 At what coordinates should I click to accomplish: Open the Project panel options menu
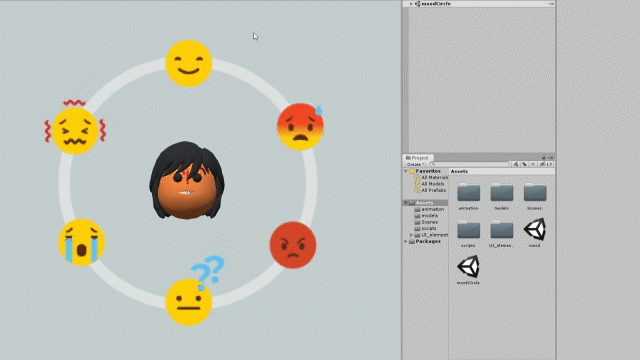551,158
